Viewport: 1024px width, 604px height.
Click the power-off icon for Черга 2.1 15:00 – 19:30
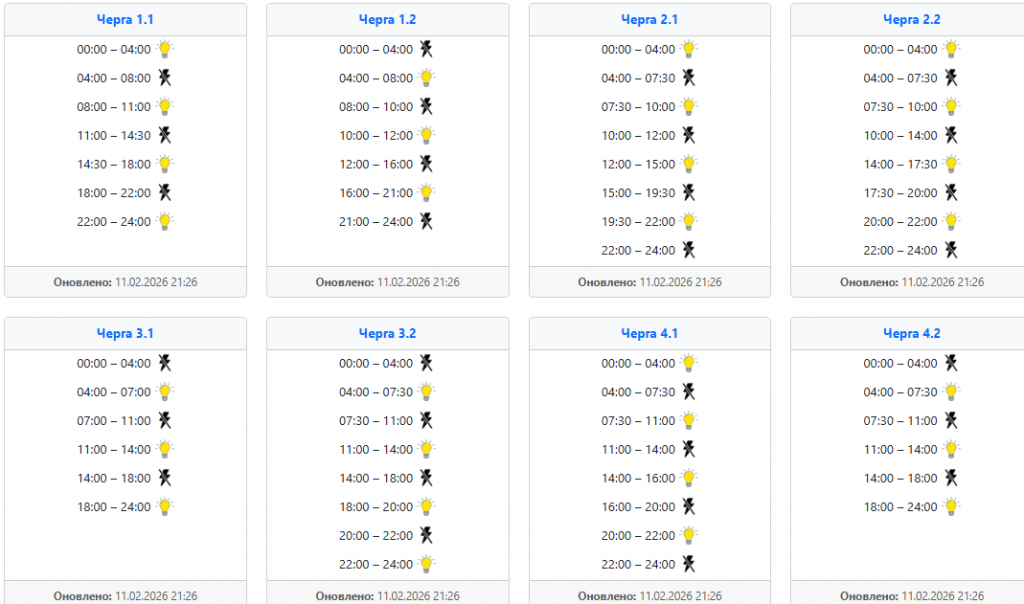689,193
